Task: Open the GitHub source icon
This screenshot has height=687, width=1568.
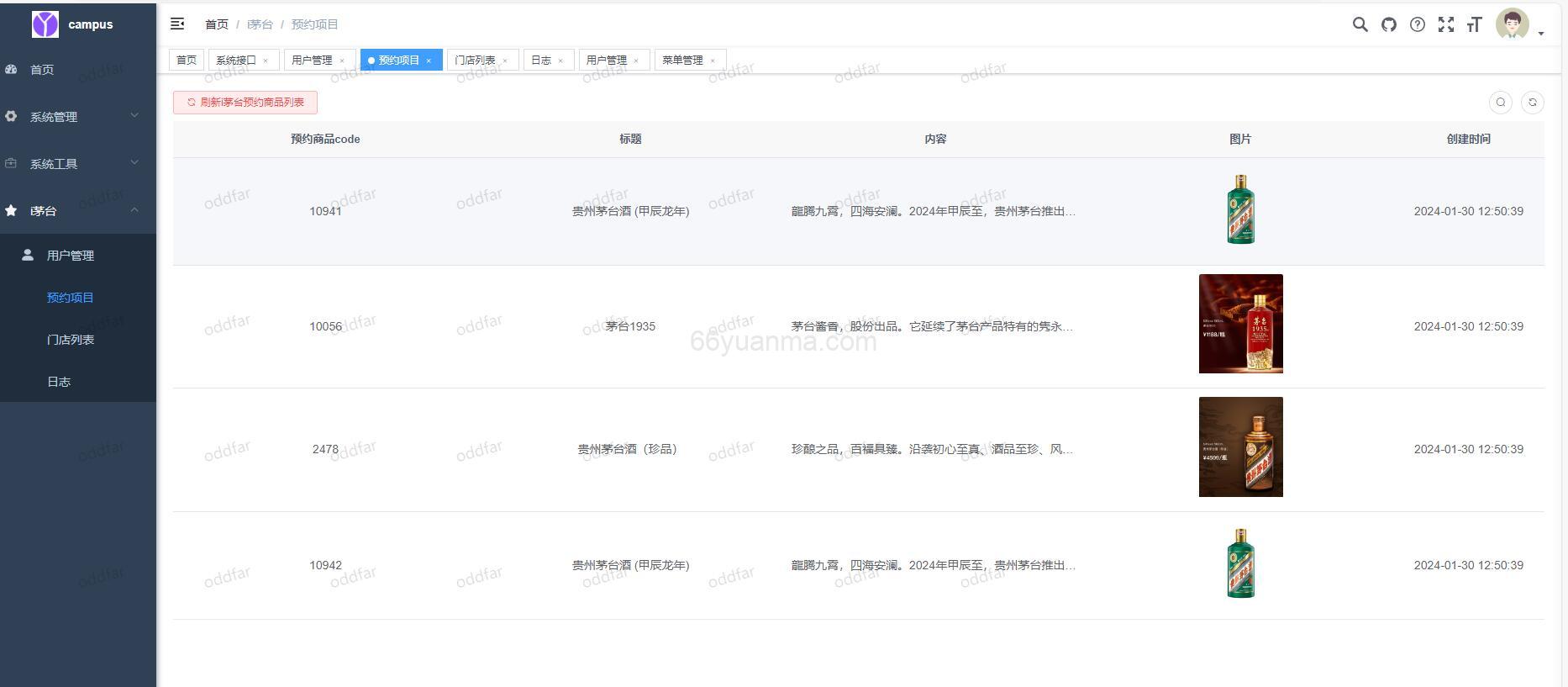Action: tap(1389, 24)
